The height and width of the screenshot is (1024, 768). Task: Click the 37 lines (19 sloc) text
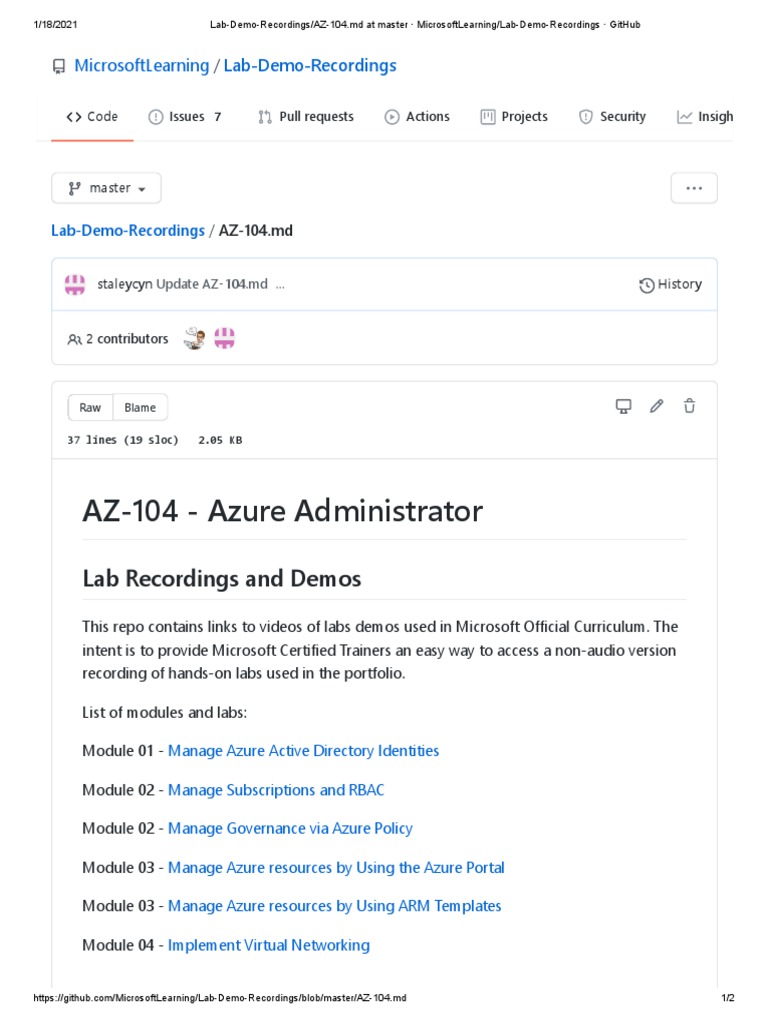123,440
